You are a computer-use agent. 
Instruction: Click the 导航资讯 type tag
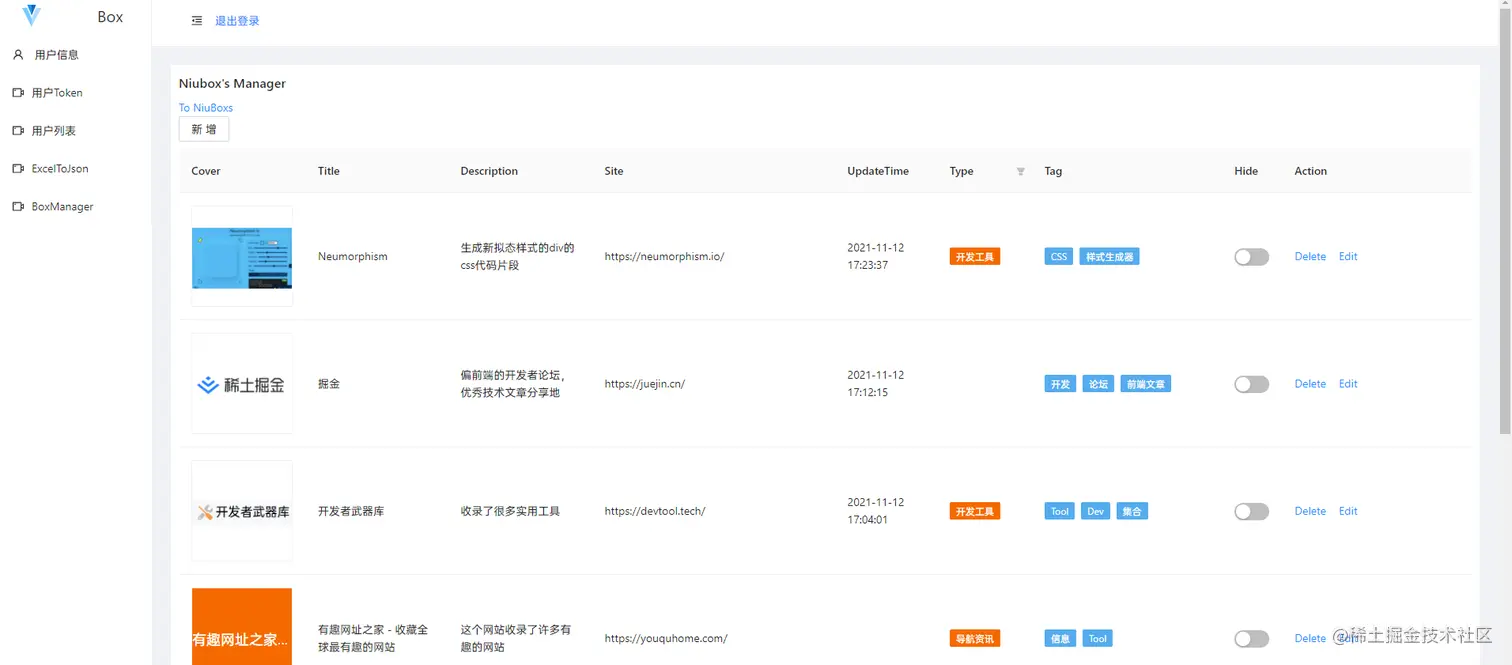tap(975, 638)
